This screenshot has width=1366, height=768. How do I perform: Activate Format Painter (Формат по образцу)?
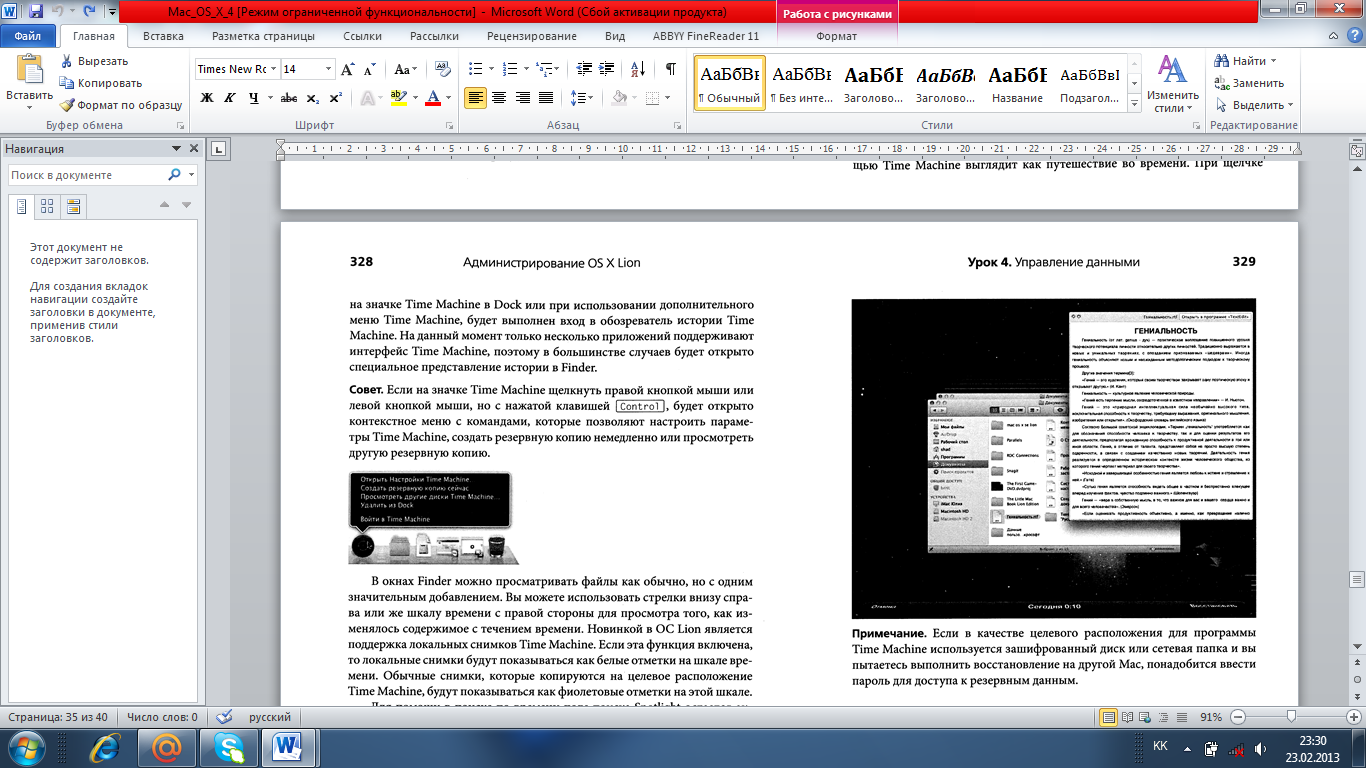120,105
